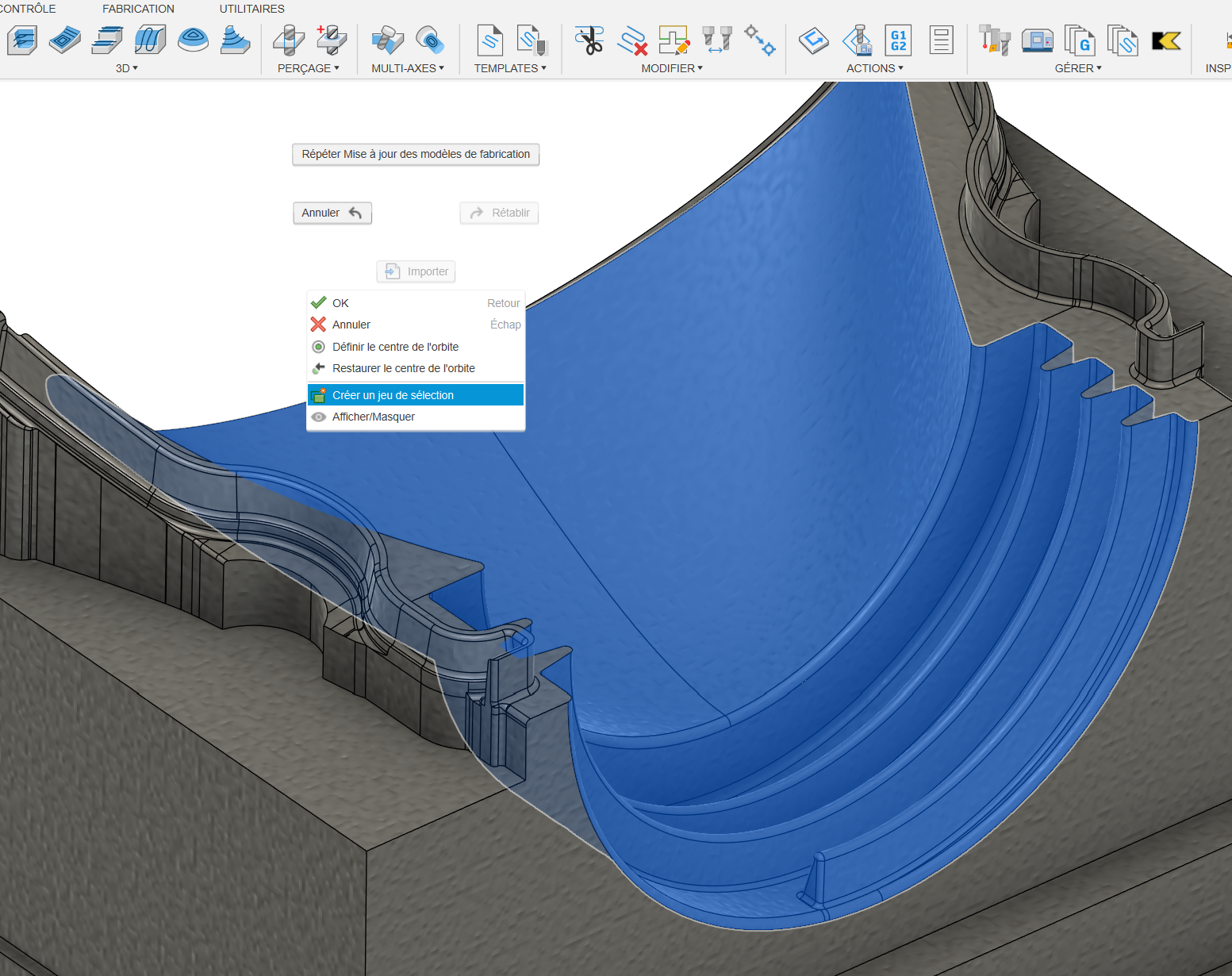Screen dimensions: 1232x976
Task: Select the drilling tool icon
Action: click(x=289, y=40)
